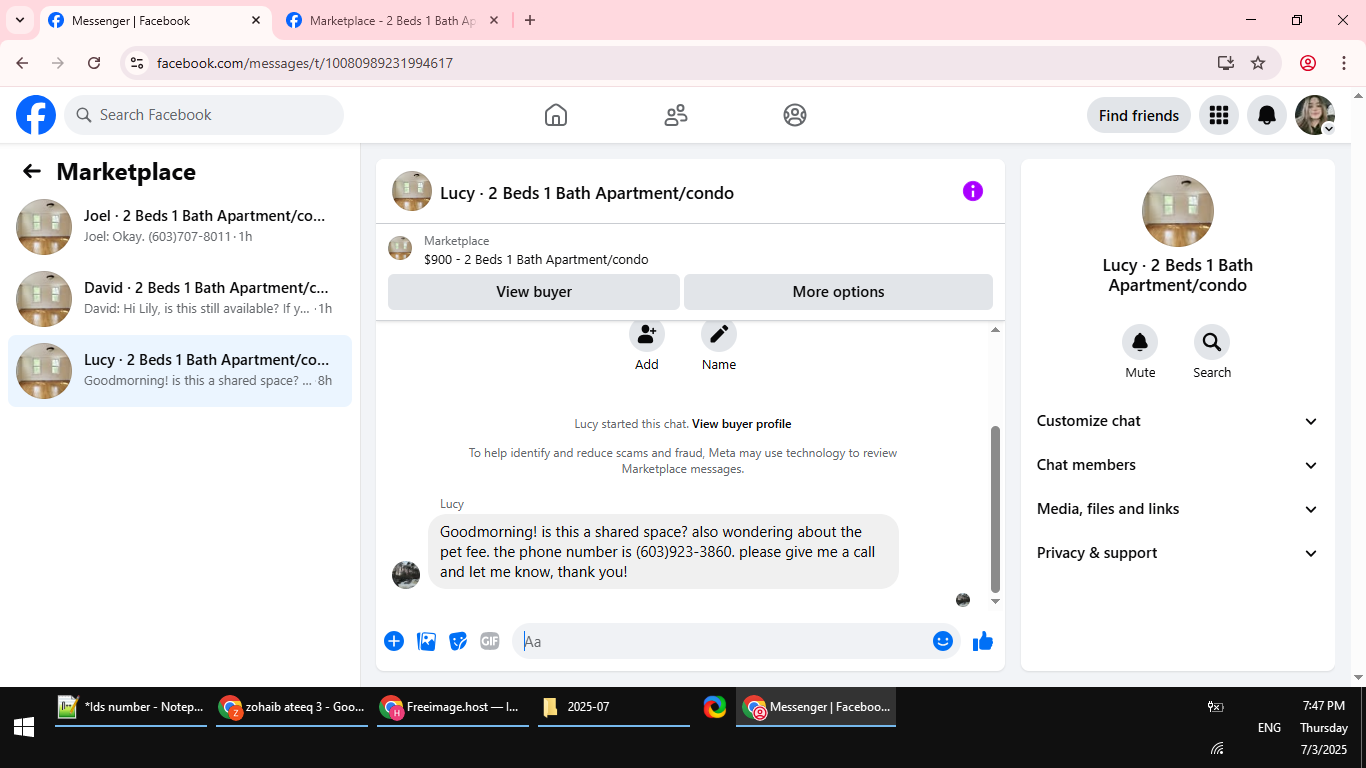Screen dimensions: 1366x768
Task: Open Windows Start menu
Action: coord(24,728)
